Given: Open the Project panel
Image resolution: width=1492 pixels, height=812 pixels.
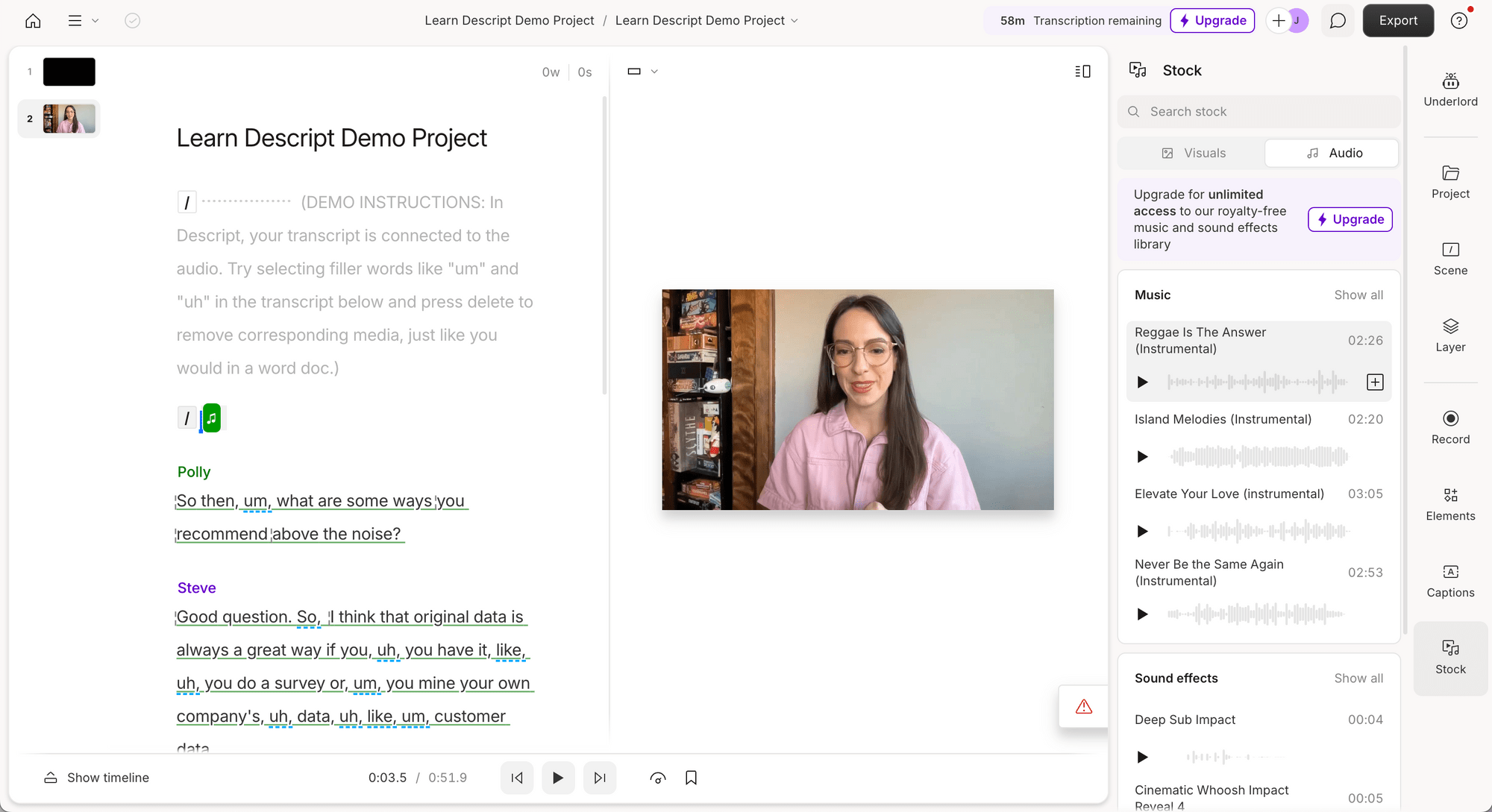Looking at the screenshot, I should pos(1450,183).
